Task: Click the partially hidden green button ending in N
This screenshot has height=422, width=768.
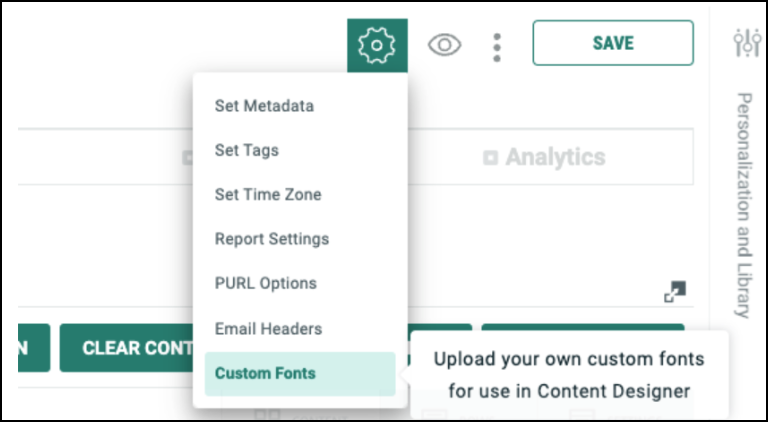Action: (20, 348)
